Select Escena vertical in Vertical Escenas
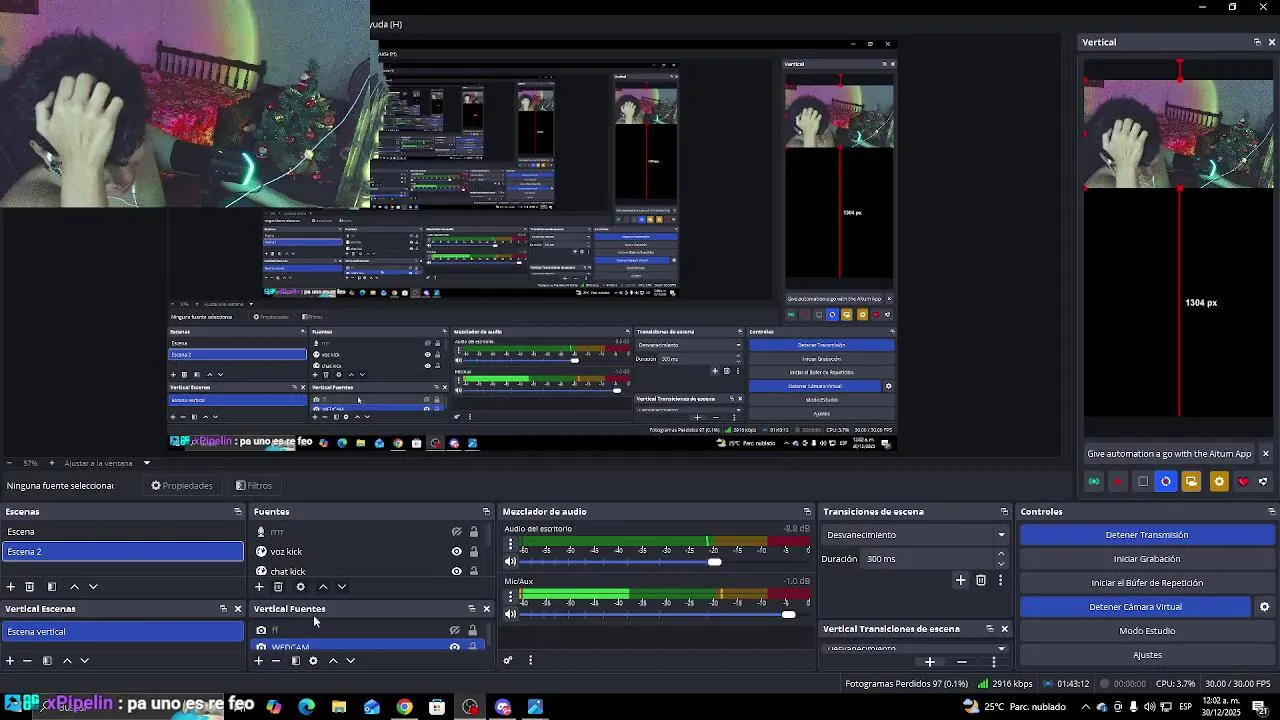The width and height of the screenshot is (1280, 720). [x=122, y=632]
